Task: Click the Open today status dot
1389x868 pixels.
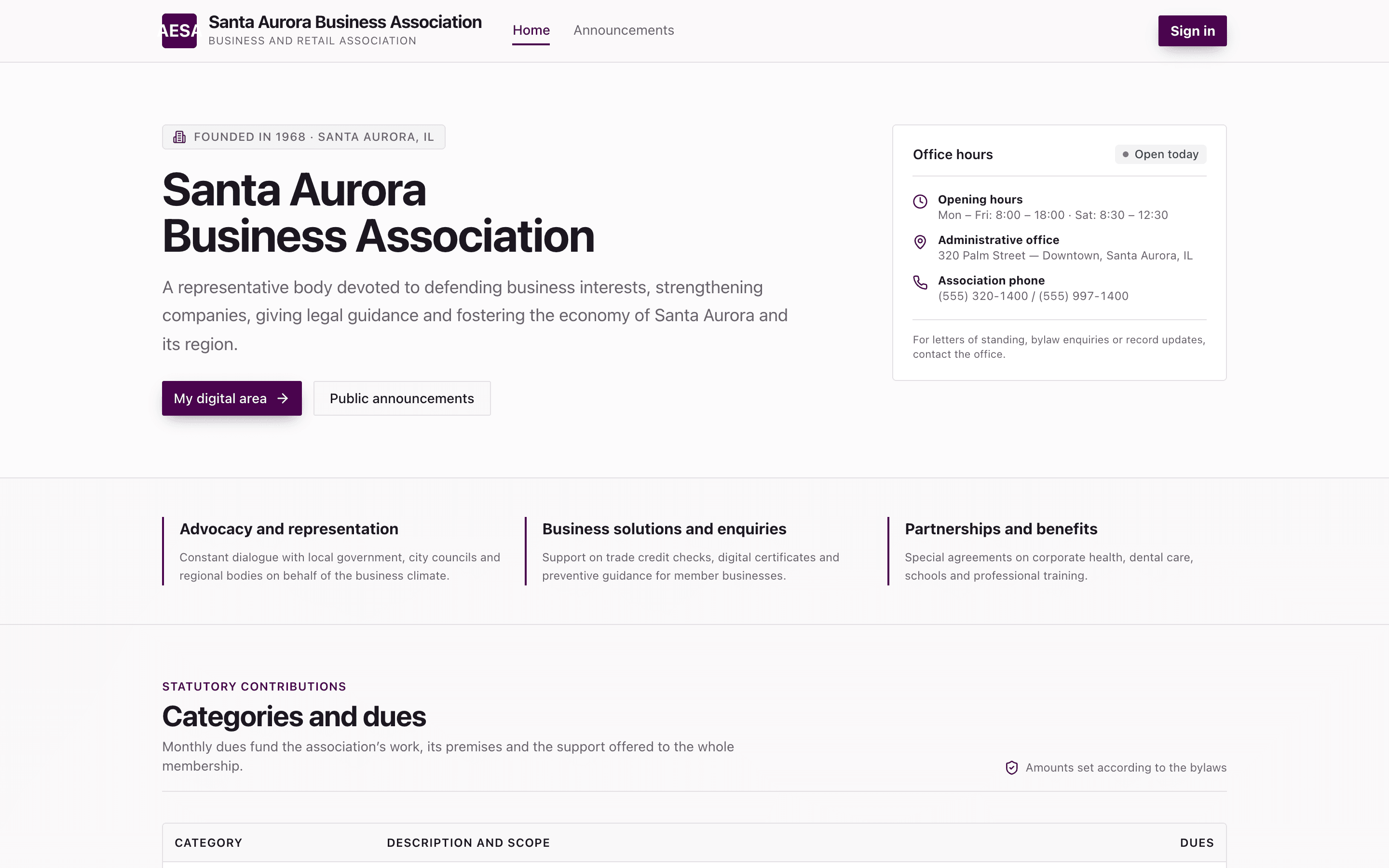Action: [1126, 154]
